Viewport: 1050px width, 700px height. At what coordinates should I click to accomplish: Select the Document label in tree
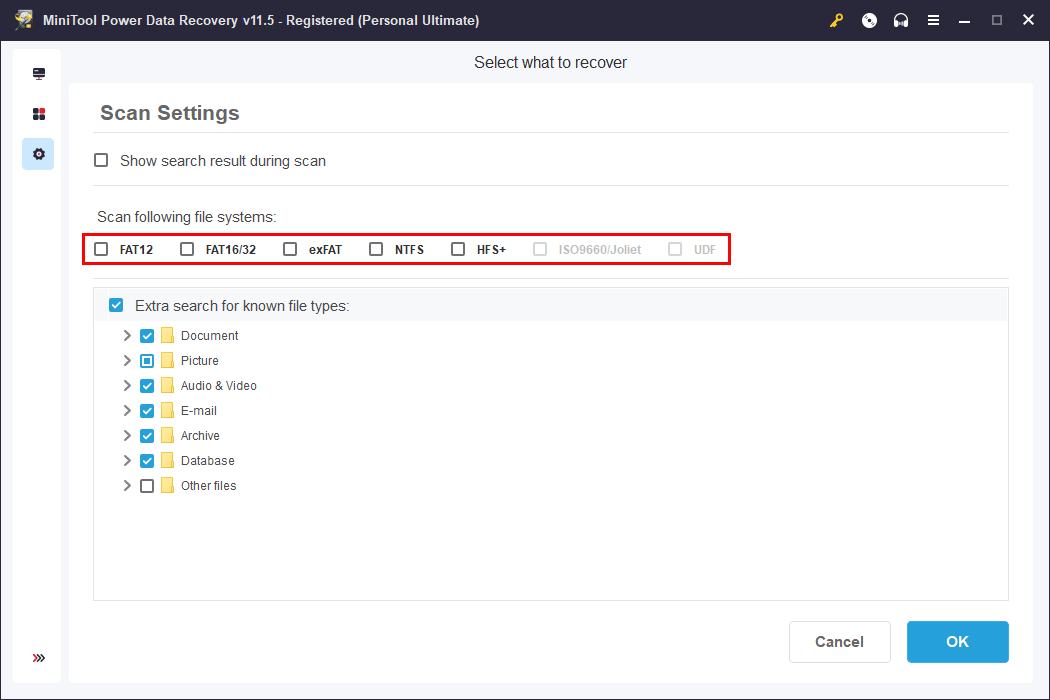[x=210, y=336]
